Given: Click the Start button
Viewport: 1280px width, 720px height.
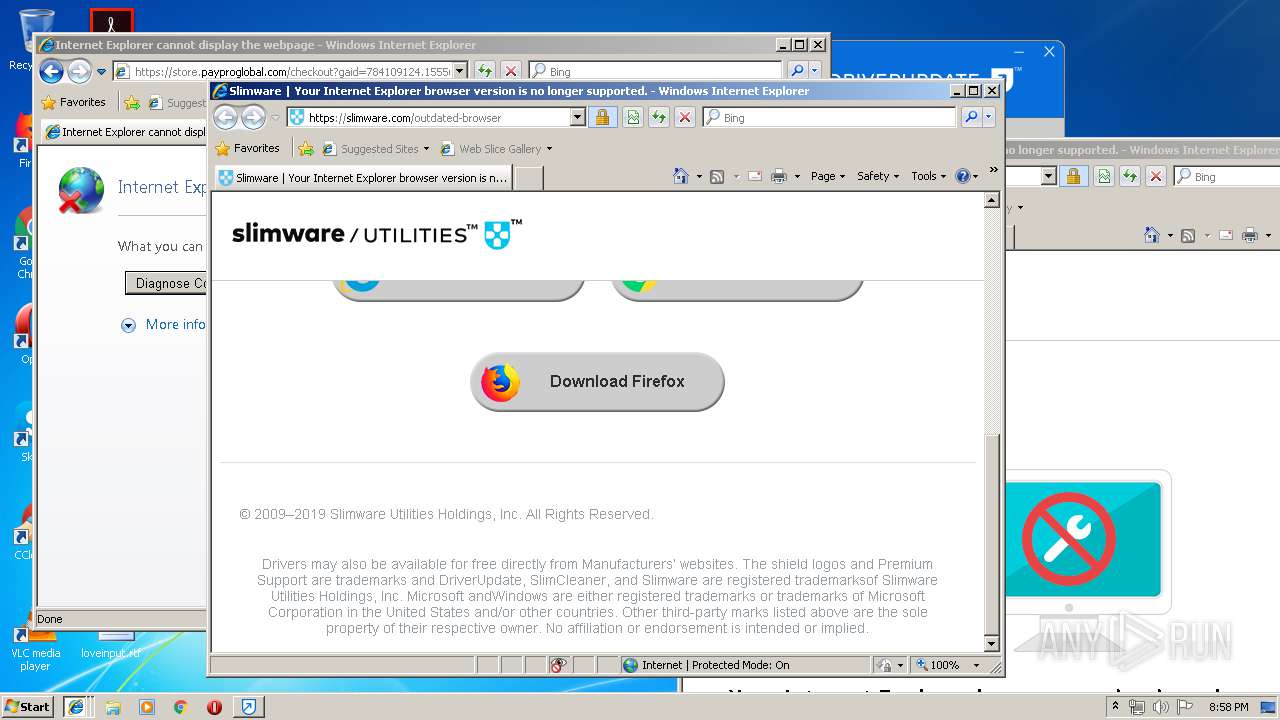Looking at the screenshot, I should 28,706.
